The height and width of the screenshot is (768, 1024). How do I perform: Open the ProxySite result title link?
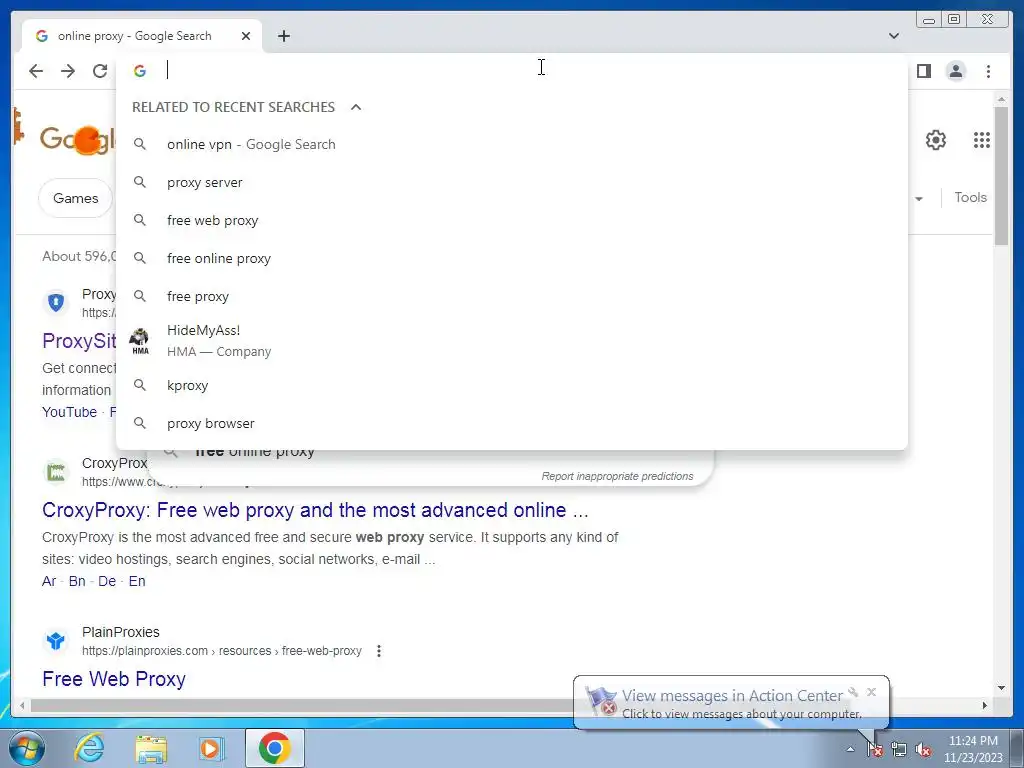pos(79,341)
